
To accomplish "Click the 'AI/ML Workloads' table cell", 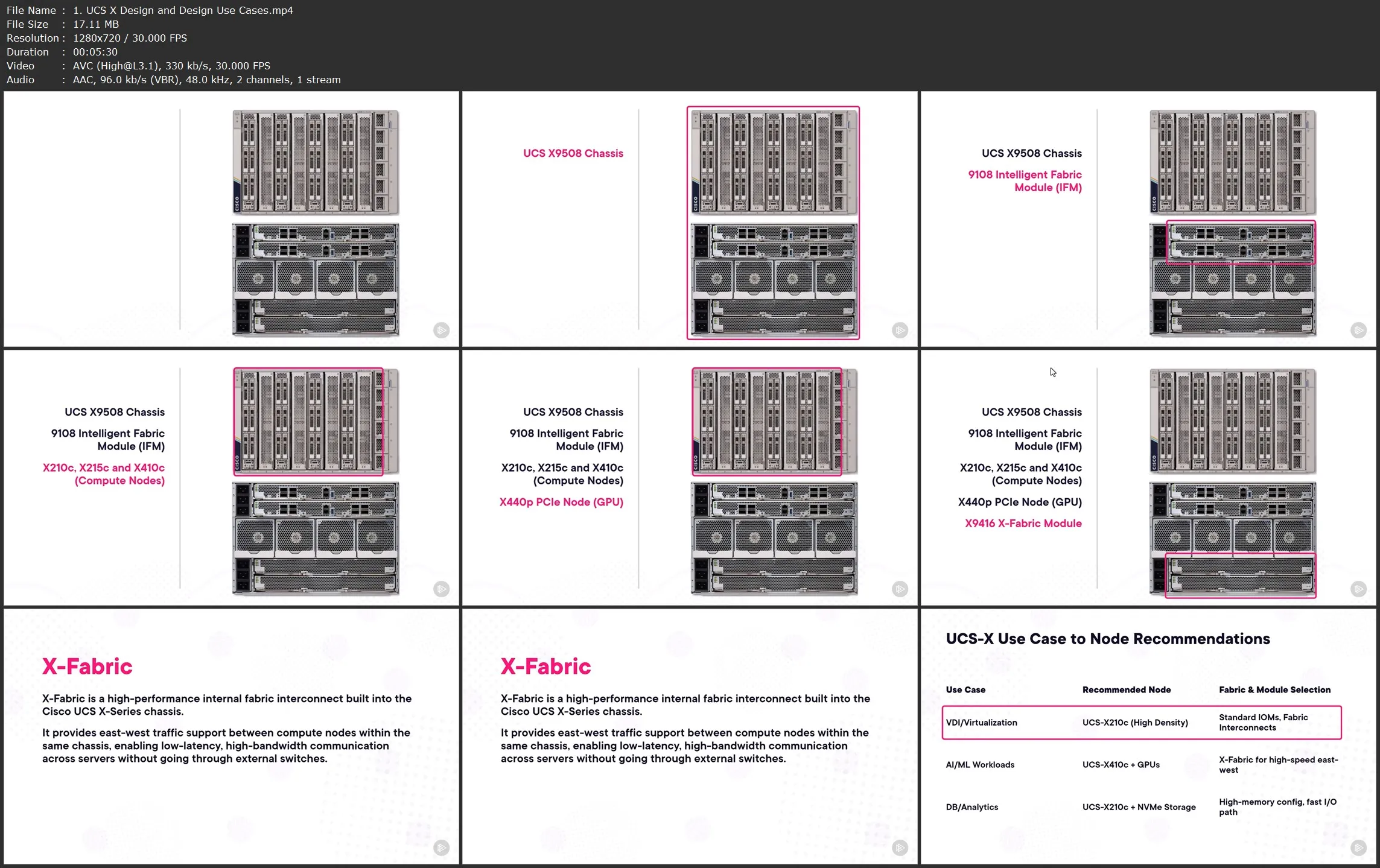I will 980,765.
